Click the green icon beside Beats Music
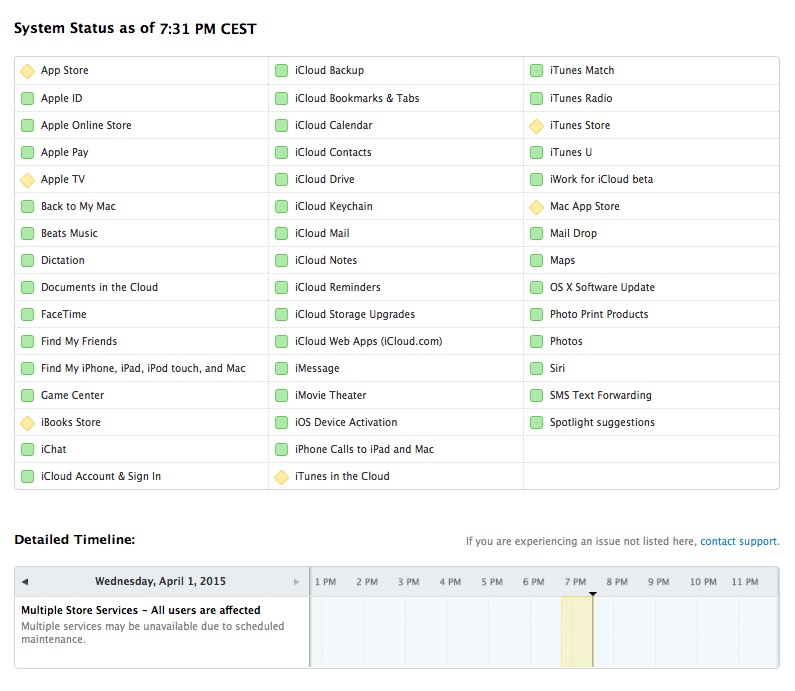Viewport: 795px width, 691px height. coord(27,233)
